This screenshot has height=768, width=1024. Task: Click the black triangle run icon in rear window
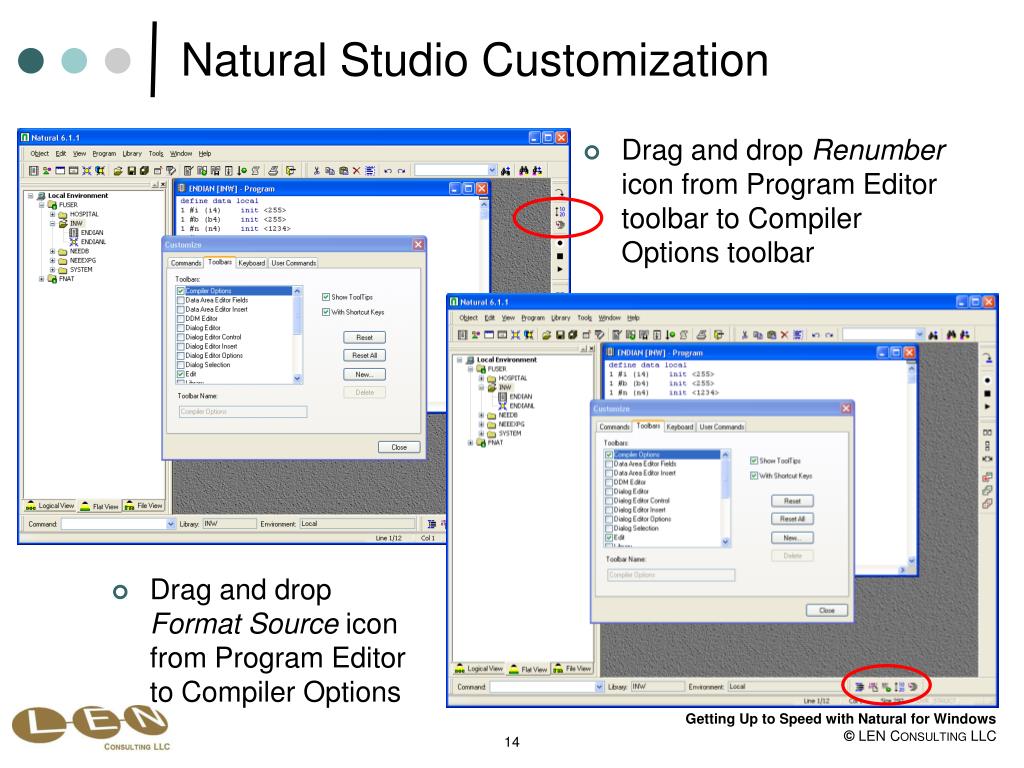pyautogui.click(x=560, y=269)
